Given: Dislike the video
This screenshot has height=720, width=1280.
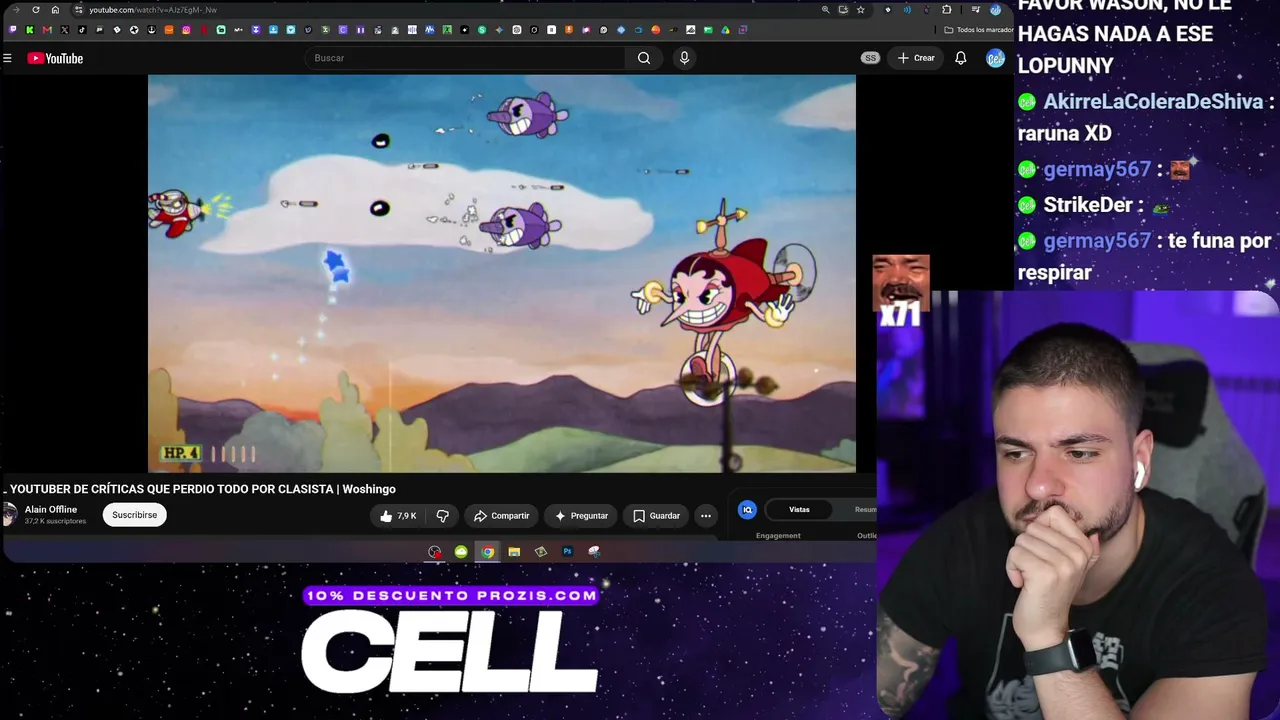Looking at the screenshot, I should tap(442, 516).
